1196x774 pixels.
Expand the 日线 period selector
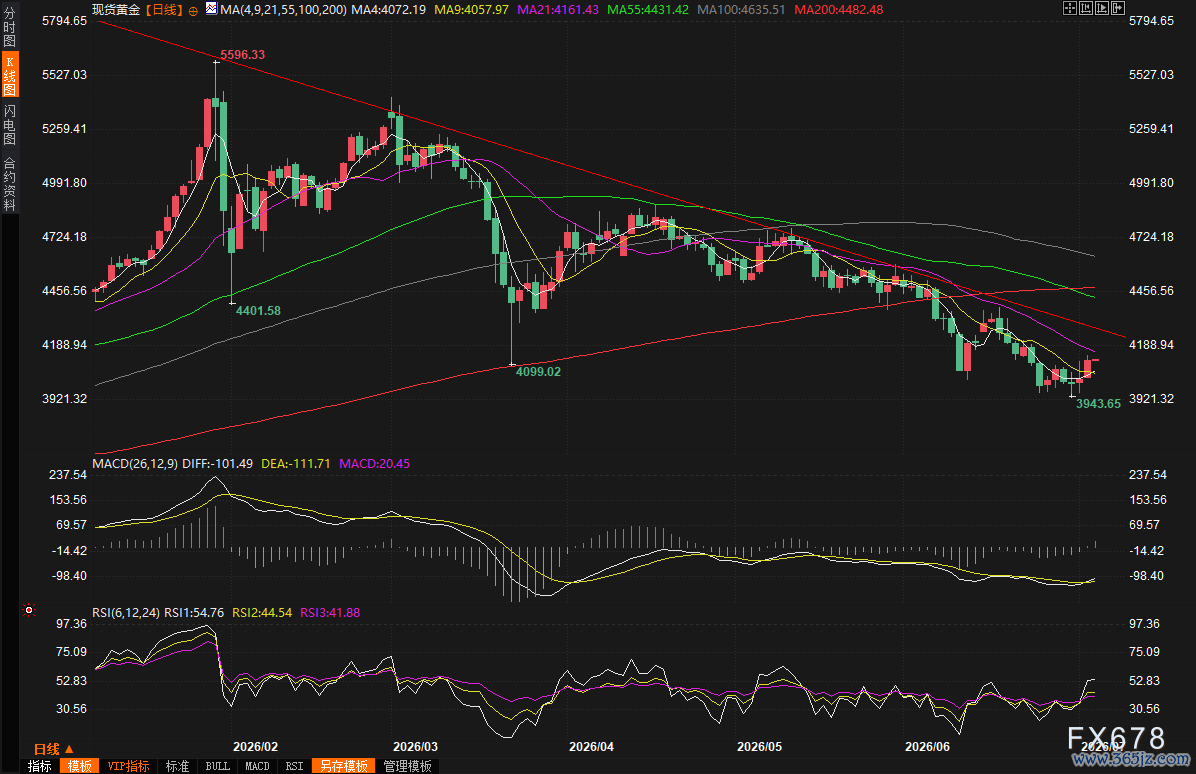(53, 749)
